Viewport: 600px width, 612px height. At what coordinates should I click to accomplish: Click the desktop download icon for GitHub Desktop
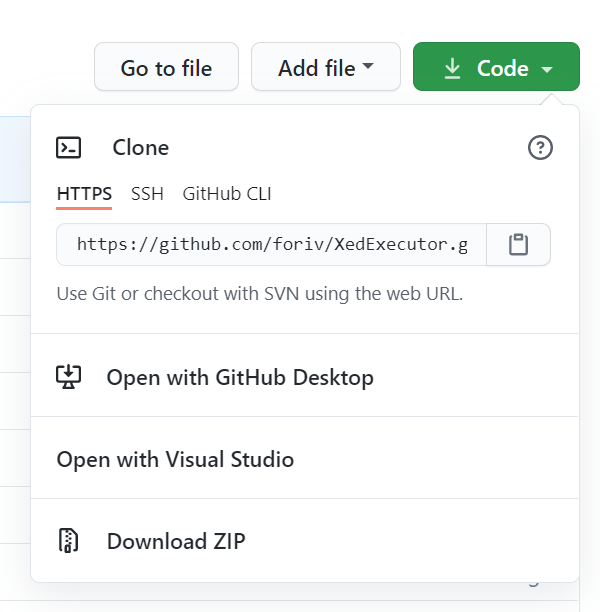coord(68,377)
